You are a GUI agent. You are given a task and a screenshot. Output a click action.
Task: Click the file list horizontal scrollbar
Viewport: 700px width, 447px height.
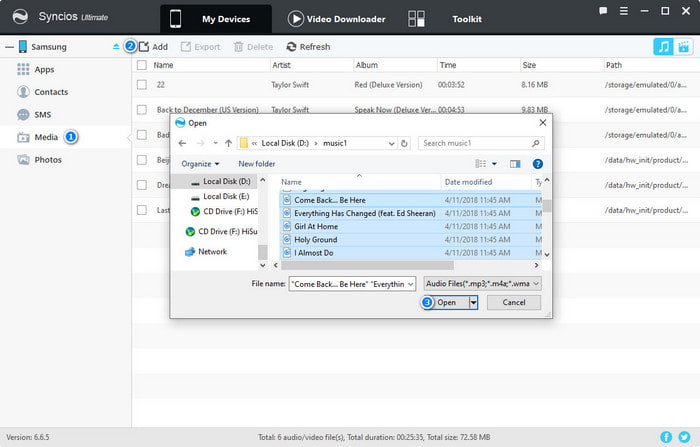[x=367, y=265]
